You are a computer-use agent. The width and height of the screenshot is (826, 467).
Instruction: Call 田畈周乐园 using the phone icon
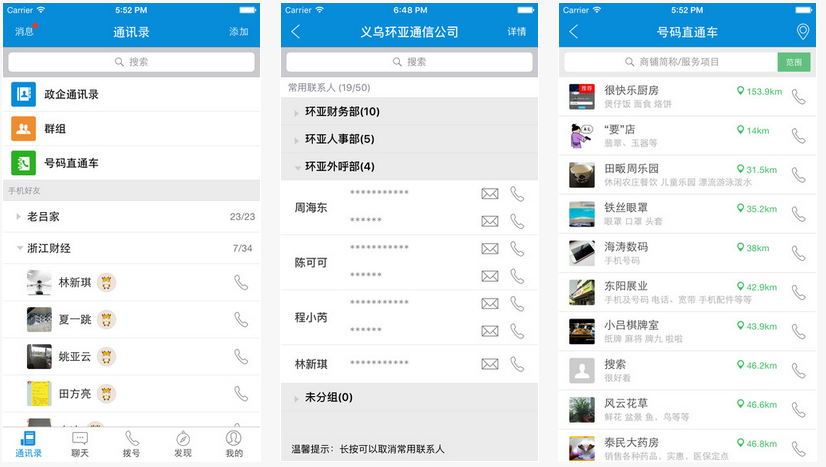pos(798,175)
